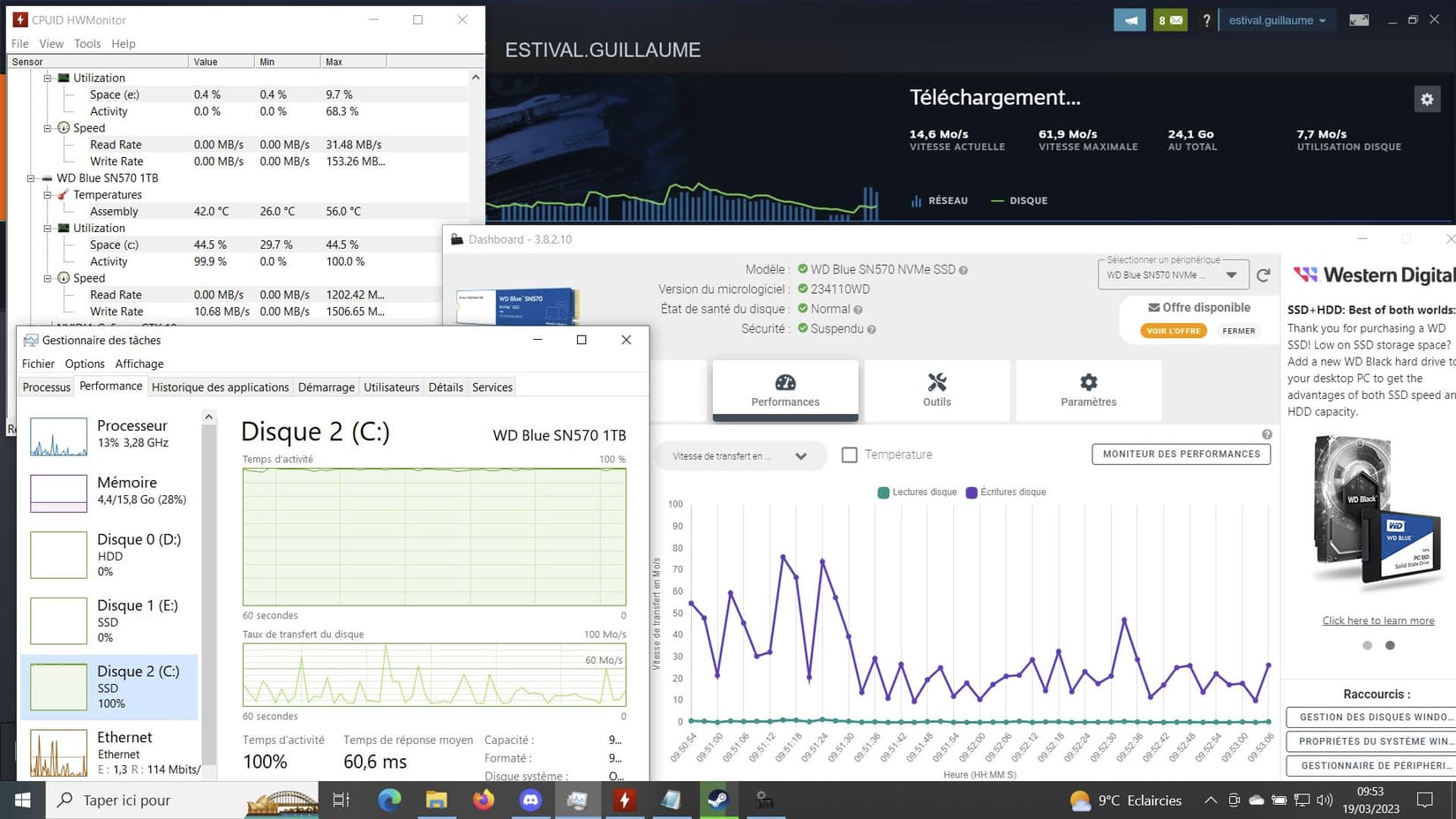The width and height of the screenshot is (1456, 819).
Task: Open the Démarrage tab
Action: tap(326, 387)
